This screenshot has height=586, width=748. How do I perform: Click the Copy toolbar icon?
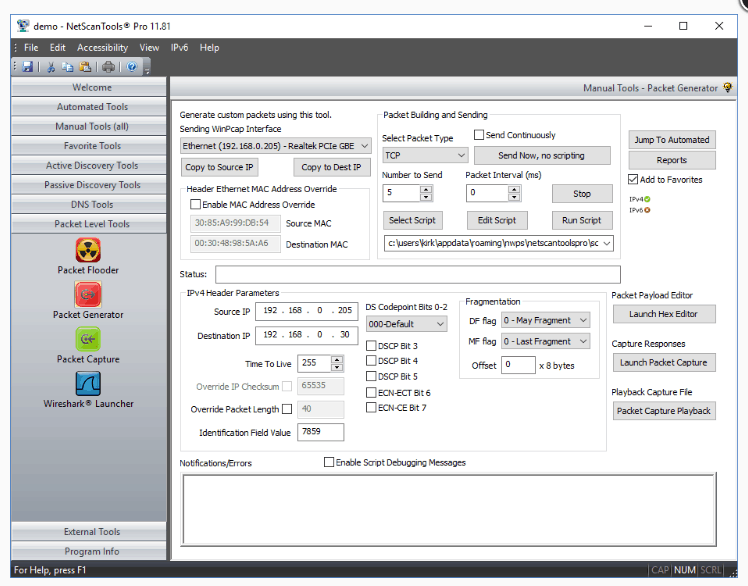point(68,67)
